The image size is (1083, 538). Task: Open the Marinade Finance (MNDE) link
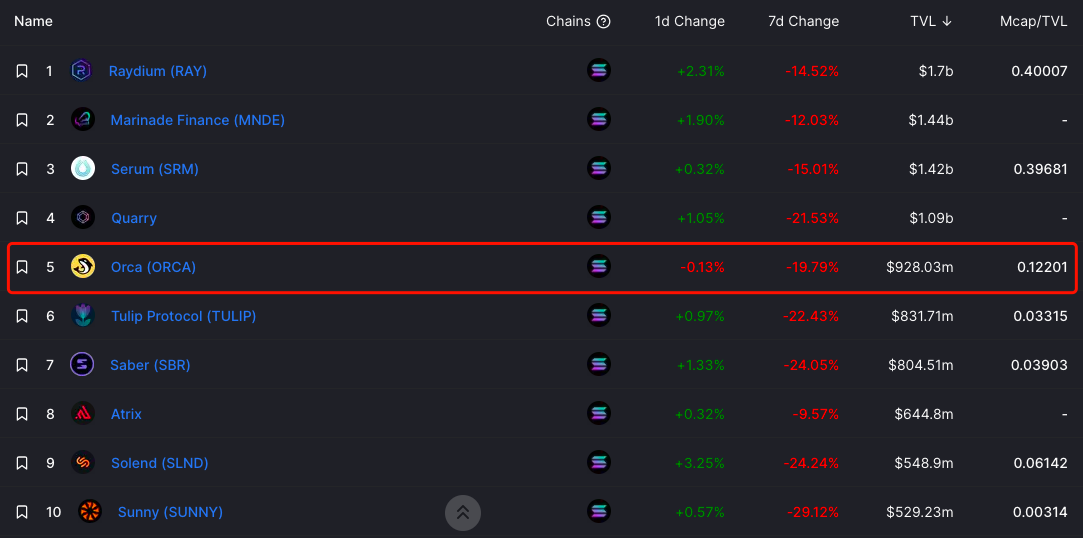198,119
